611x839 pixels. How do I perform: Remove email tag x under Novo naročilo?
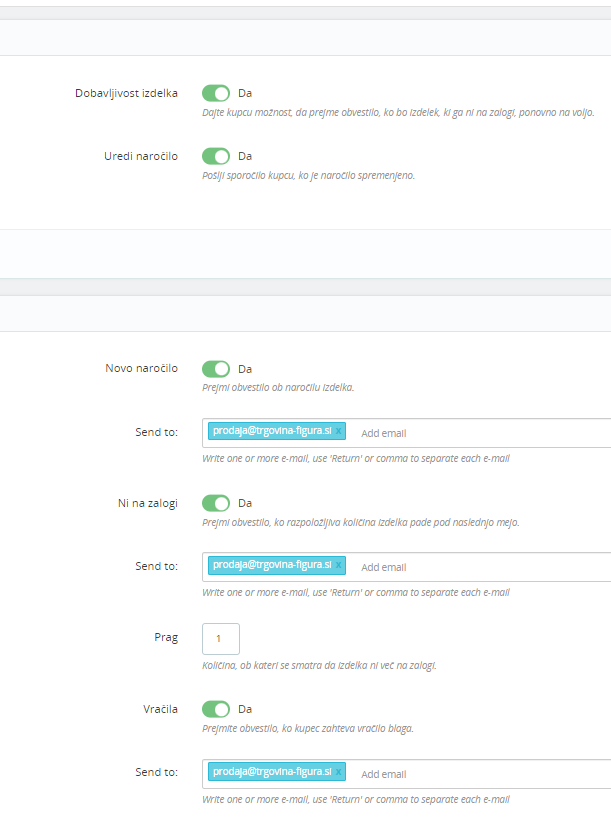(339, 431)
